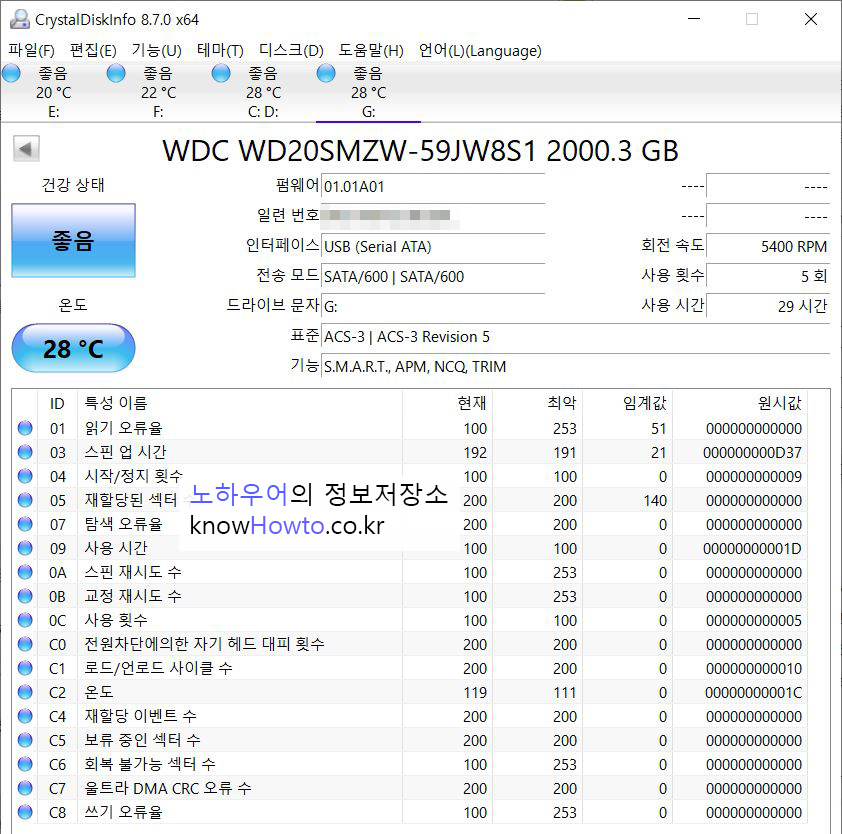
Task: Click status orb of attribute C5 보류 중인 섹터 수
Action: 25,740
